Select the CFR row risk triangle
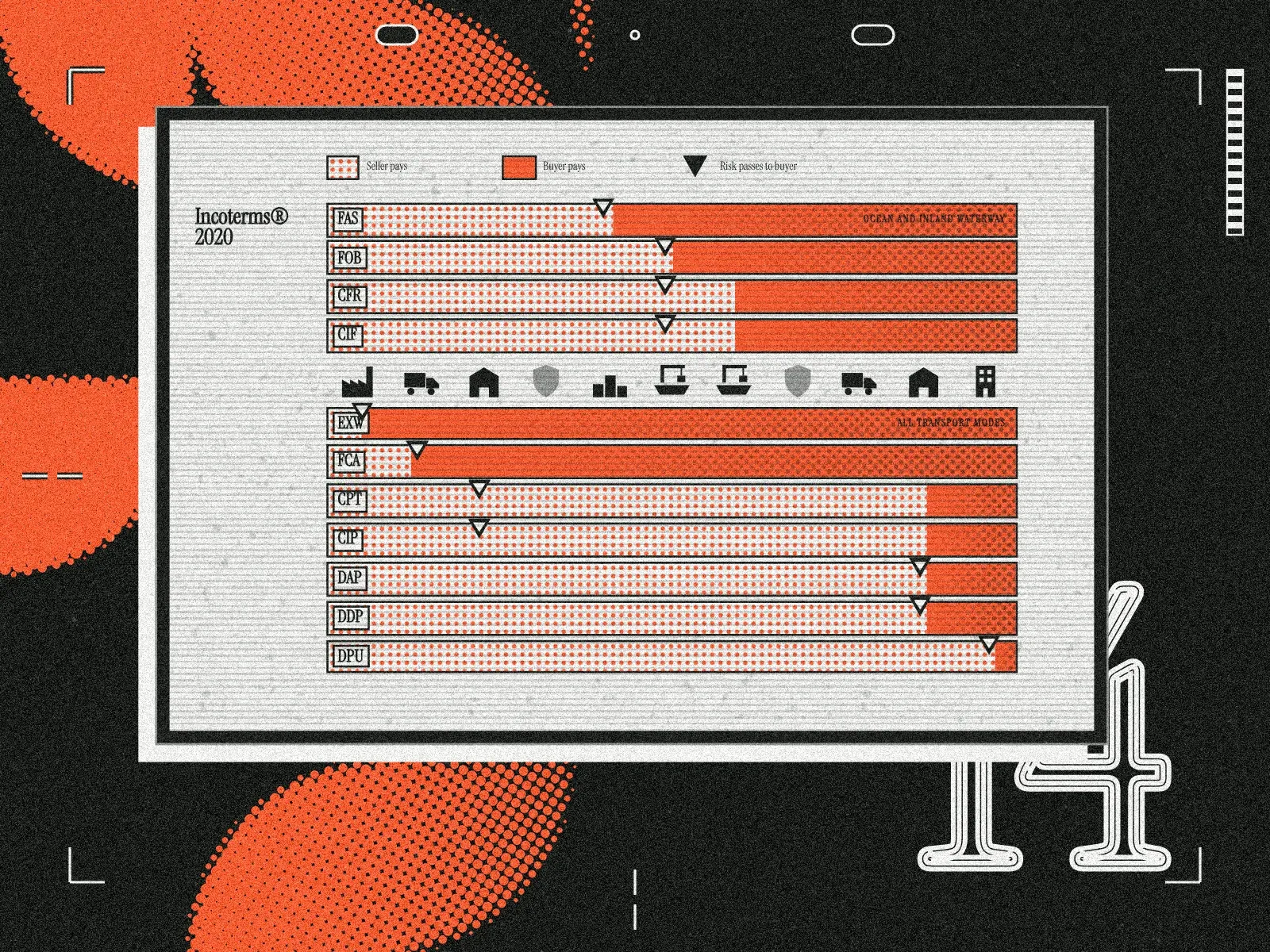Viewport: 1270px width, 952px height. pos(664,284)
